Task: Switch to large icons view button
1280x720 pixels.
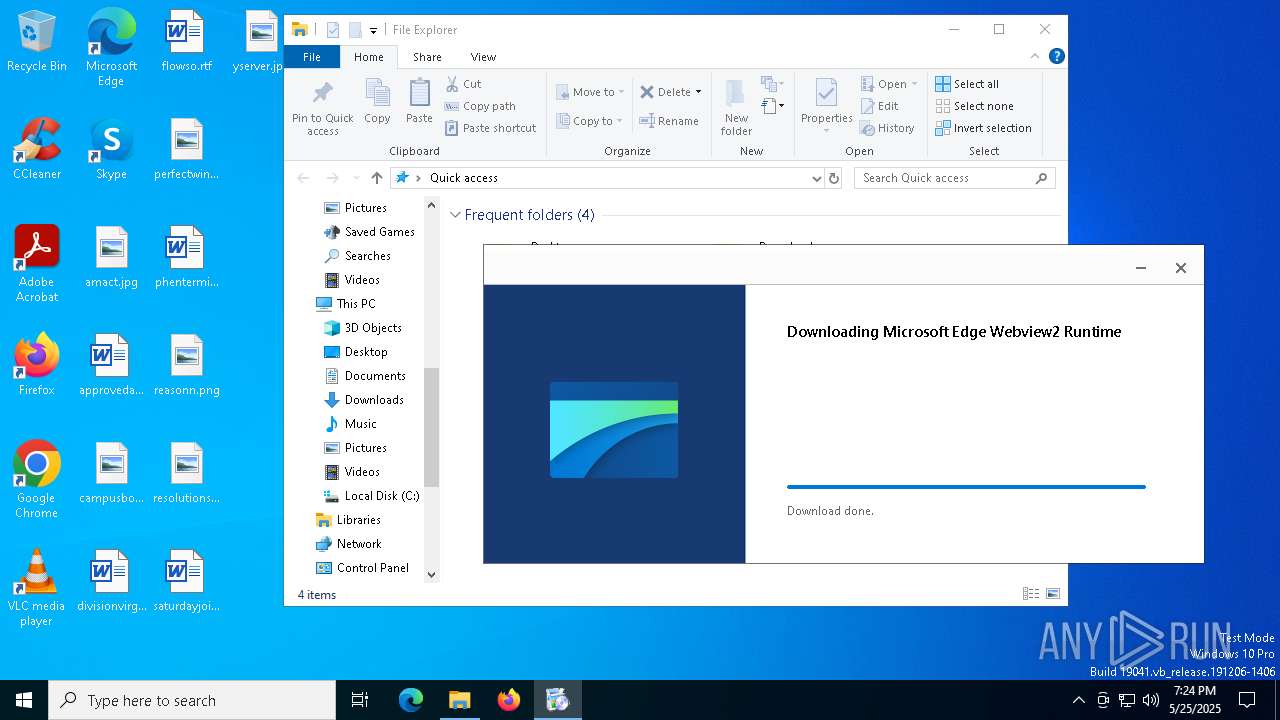Action: (x=1053, y=594)
